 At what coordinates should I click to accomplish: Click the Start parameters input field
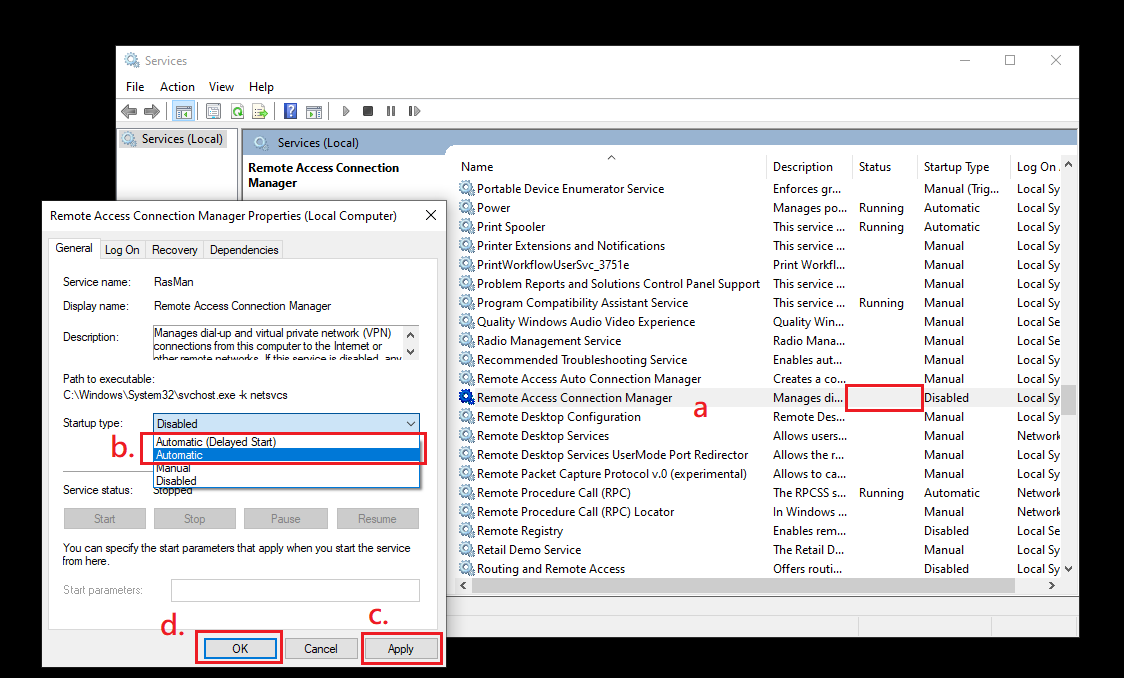pos(295,591)
